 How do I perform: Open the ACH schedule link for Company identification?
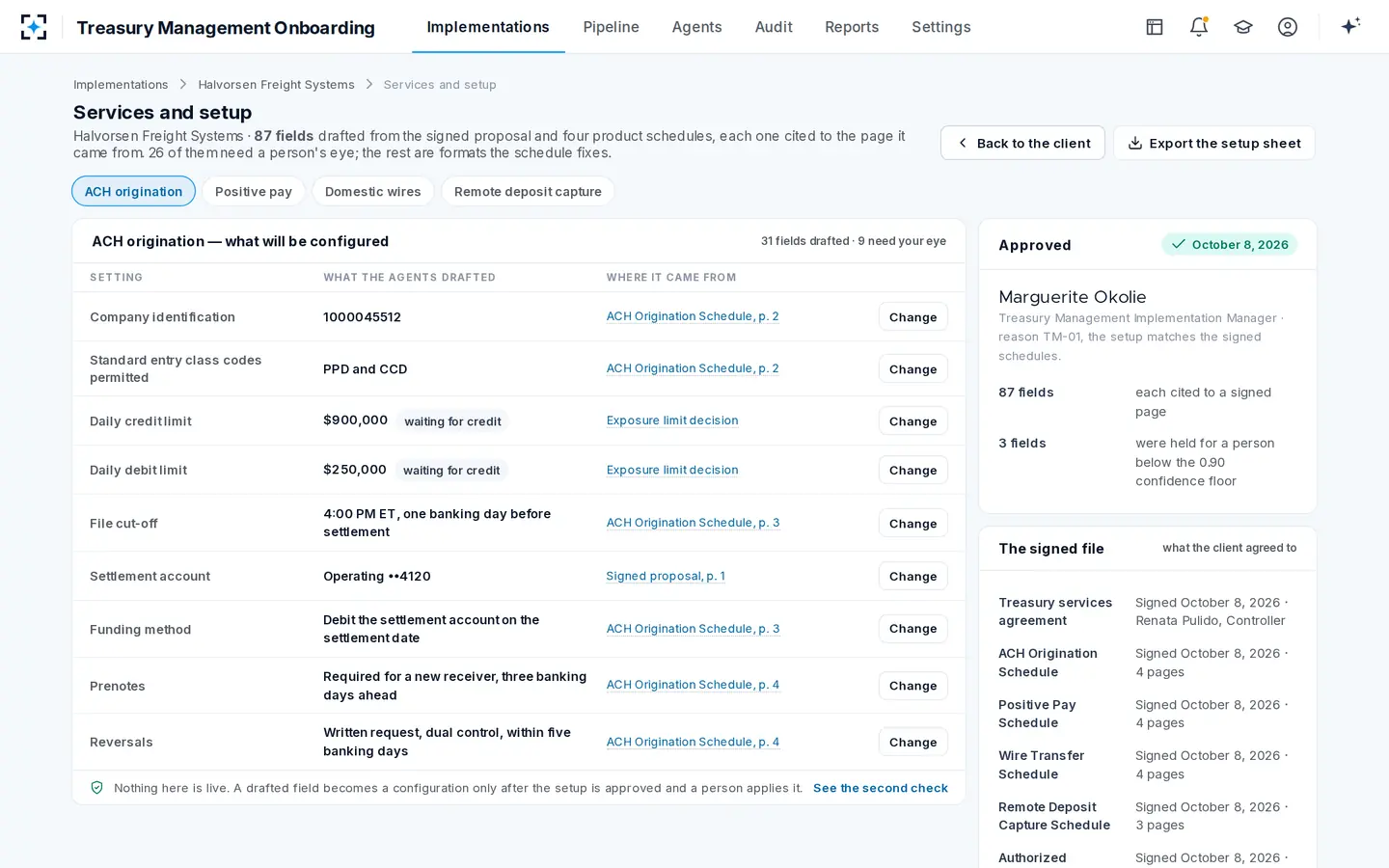coord(693,316)
